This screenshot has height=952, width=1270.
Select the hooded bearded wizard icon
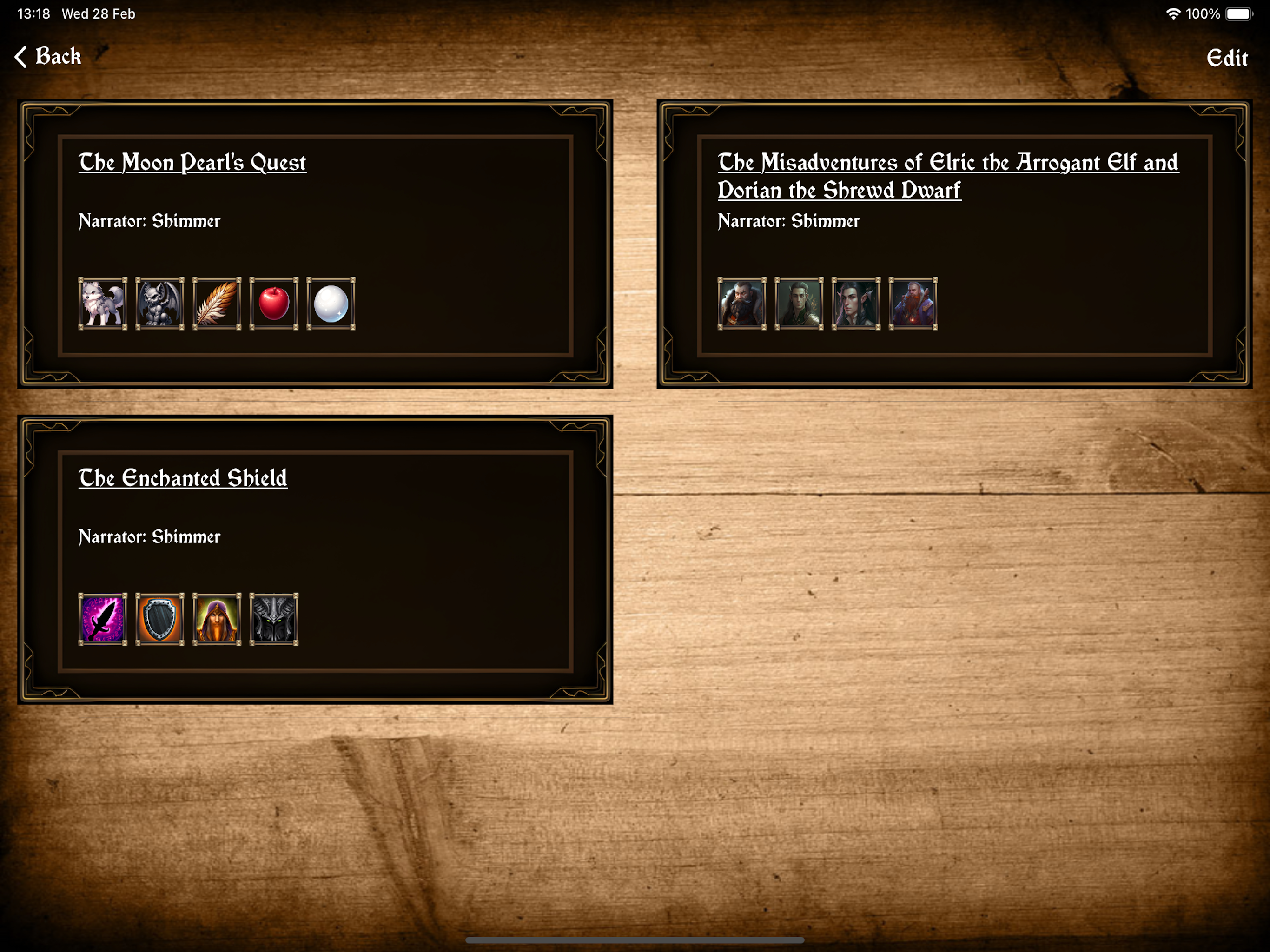pos(217,619)
